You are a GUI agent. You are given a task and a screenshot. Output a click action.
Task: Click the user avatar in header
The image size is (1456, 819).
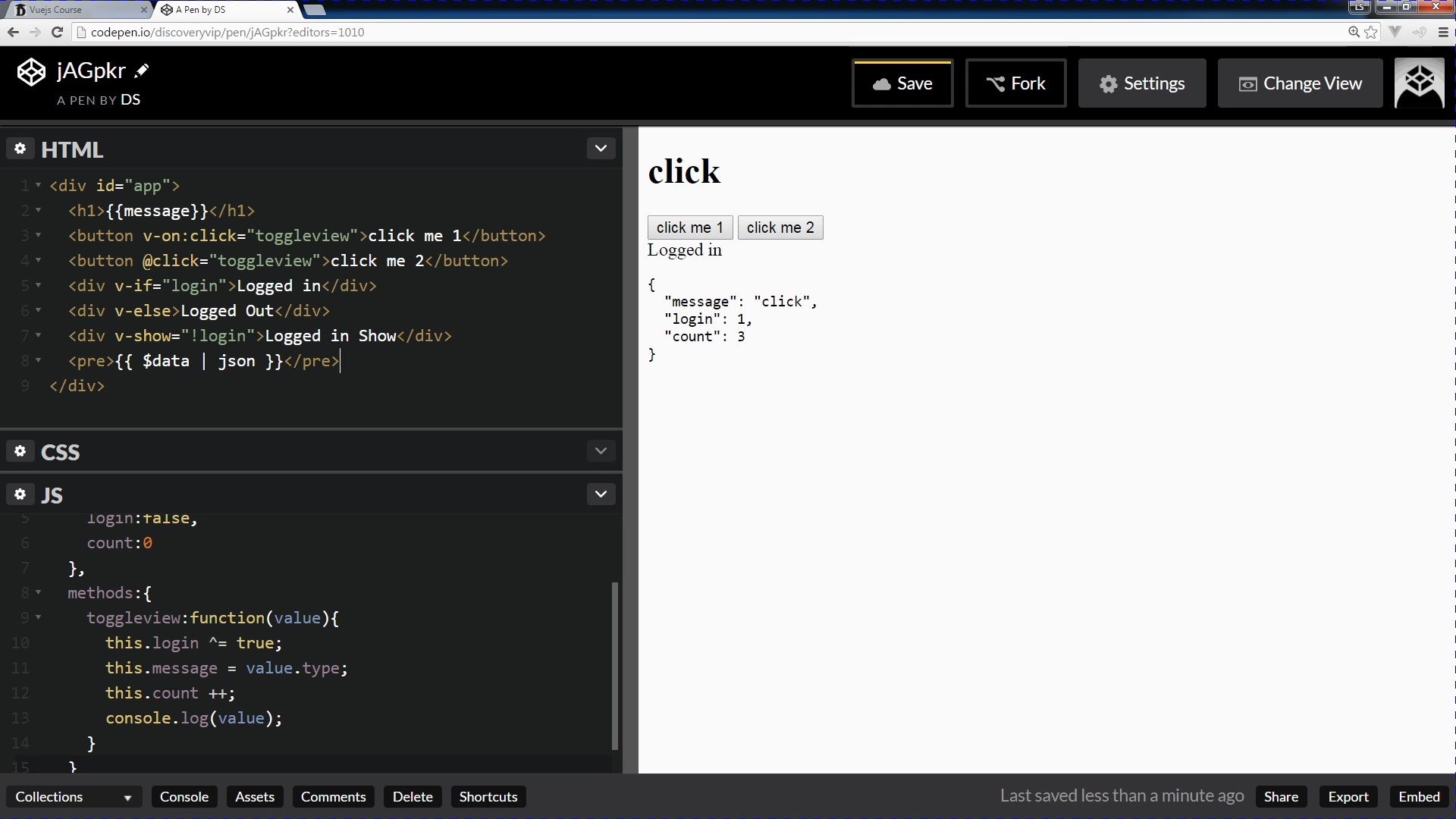click(1419, 83)
